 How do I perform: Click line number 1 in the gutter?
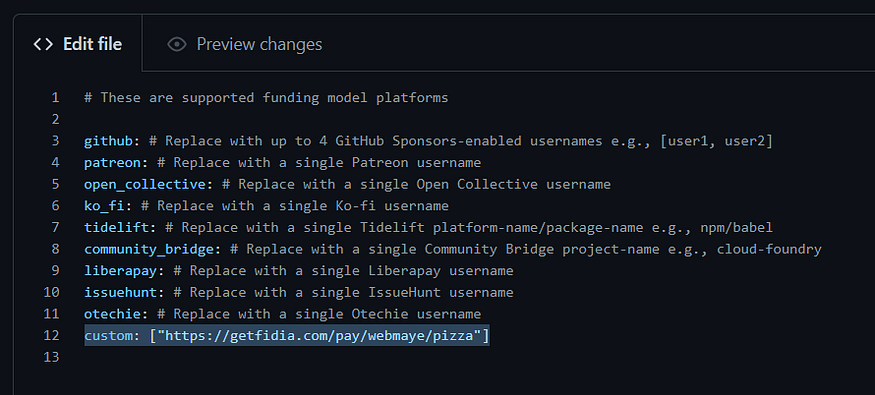pyautogui.click(x=55, y=98)
